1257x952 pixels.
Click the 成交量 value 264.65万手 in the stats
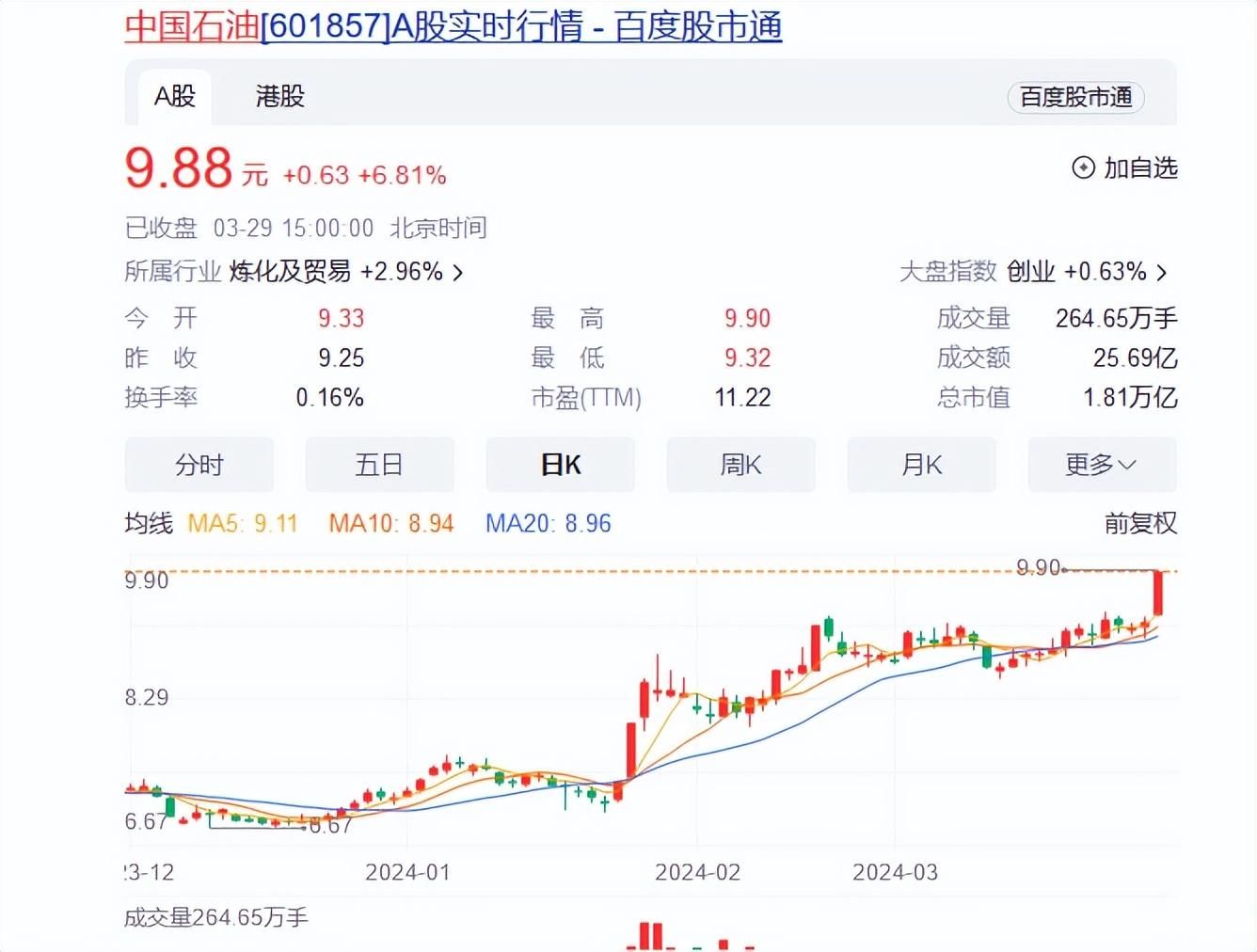click(1116, 318)
